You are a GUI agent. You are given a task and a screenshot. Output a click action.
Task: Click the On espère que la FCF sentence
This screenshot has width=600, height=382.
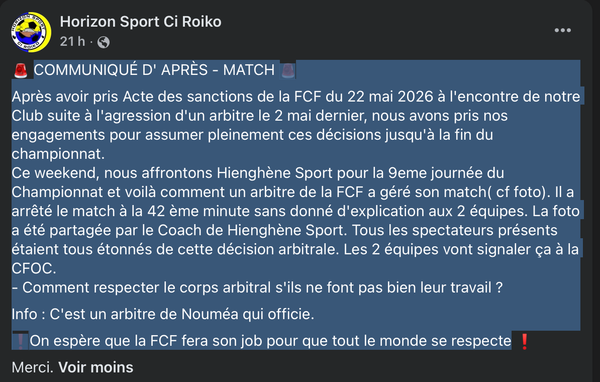pyautogui.click(x=271, y=341)
